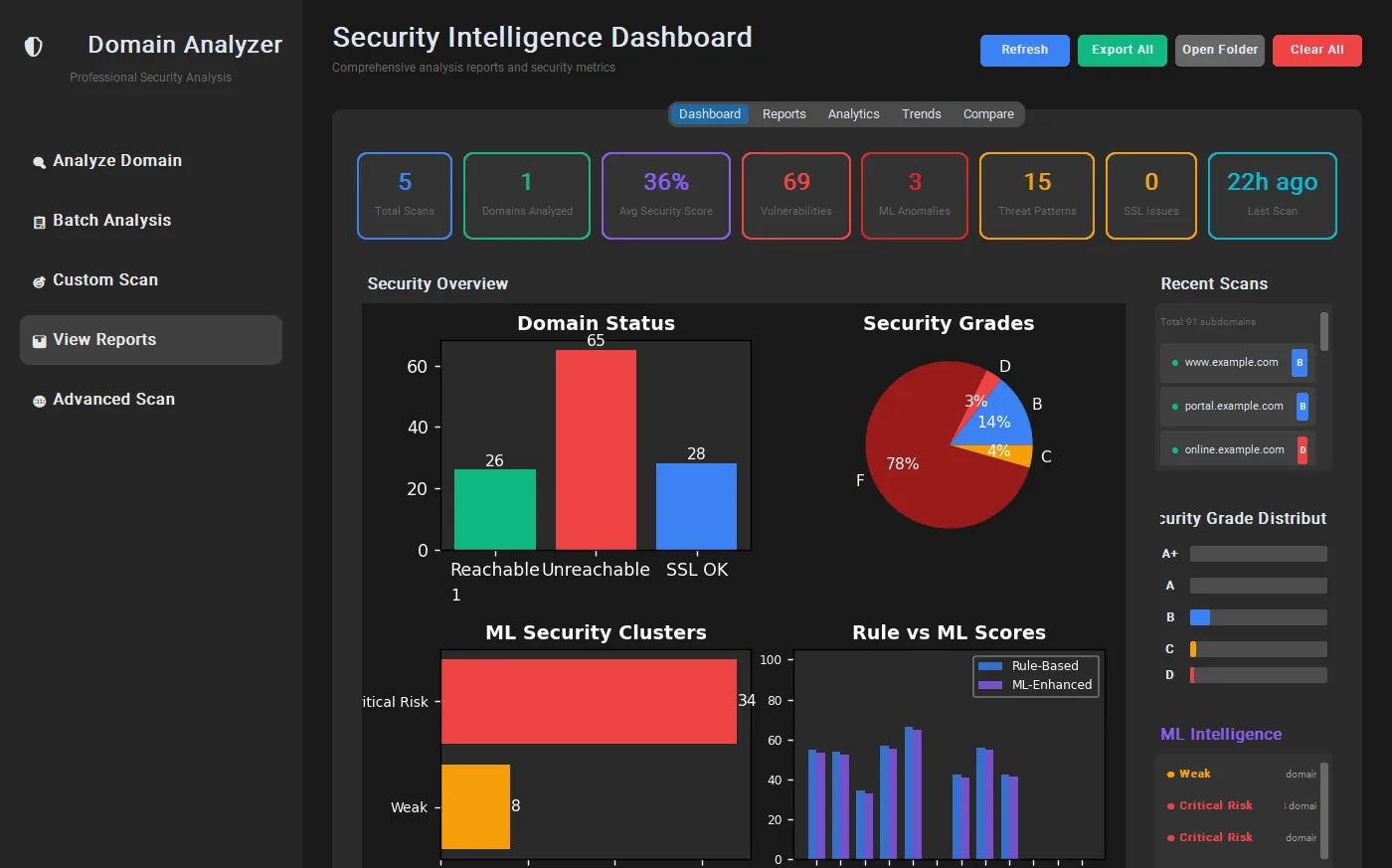Click the C grade distribution bar
Screen dimensions: 1392x868
(1259, 649)
